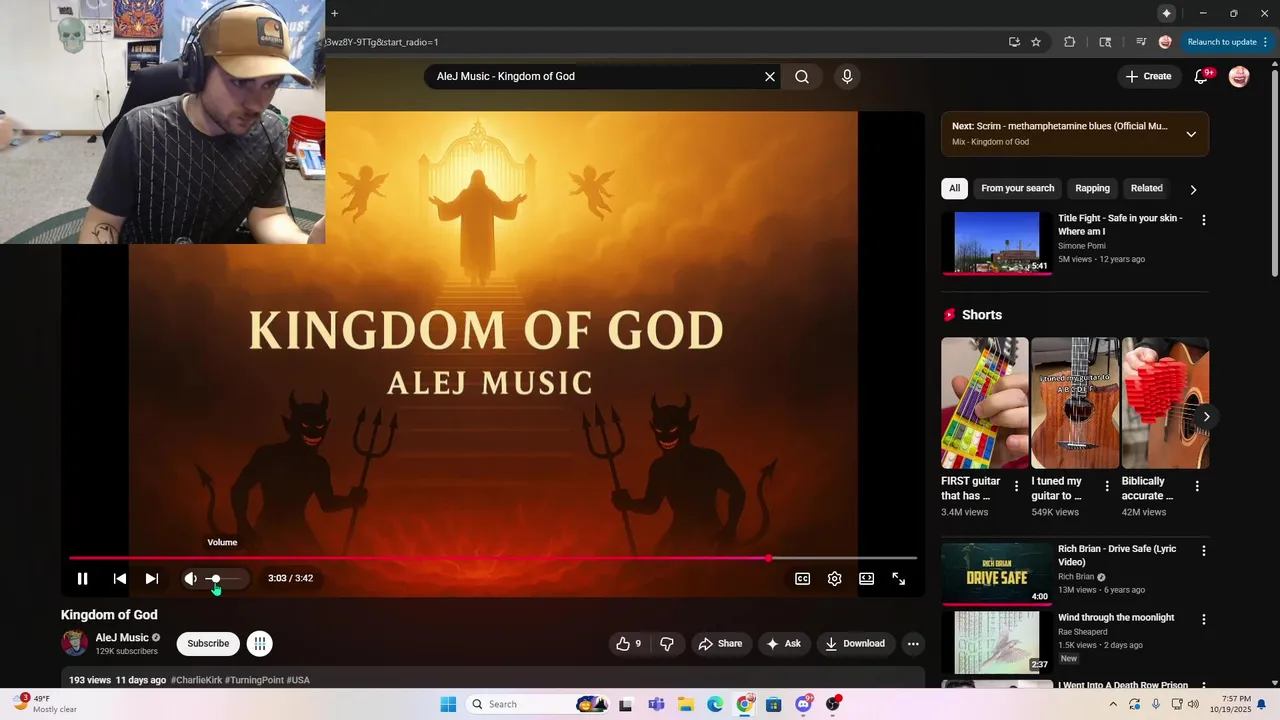Click the YouTube search magnifier button
This screenshot has width=1280, height=720.
pyautogui.click(x=802, y=77)
